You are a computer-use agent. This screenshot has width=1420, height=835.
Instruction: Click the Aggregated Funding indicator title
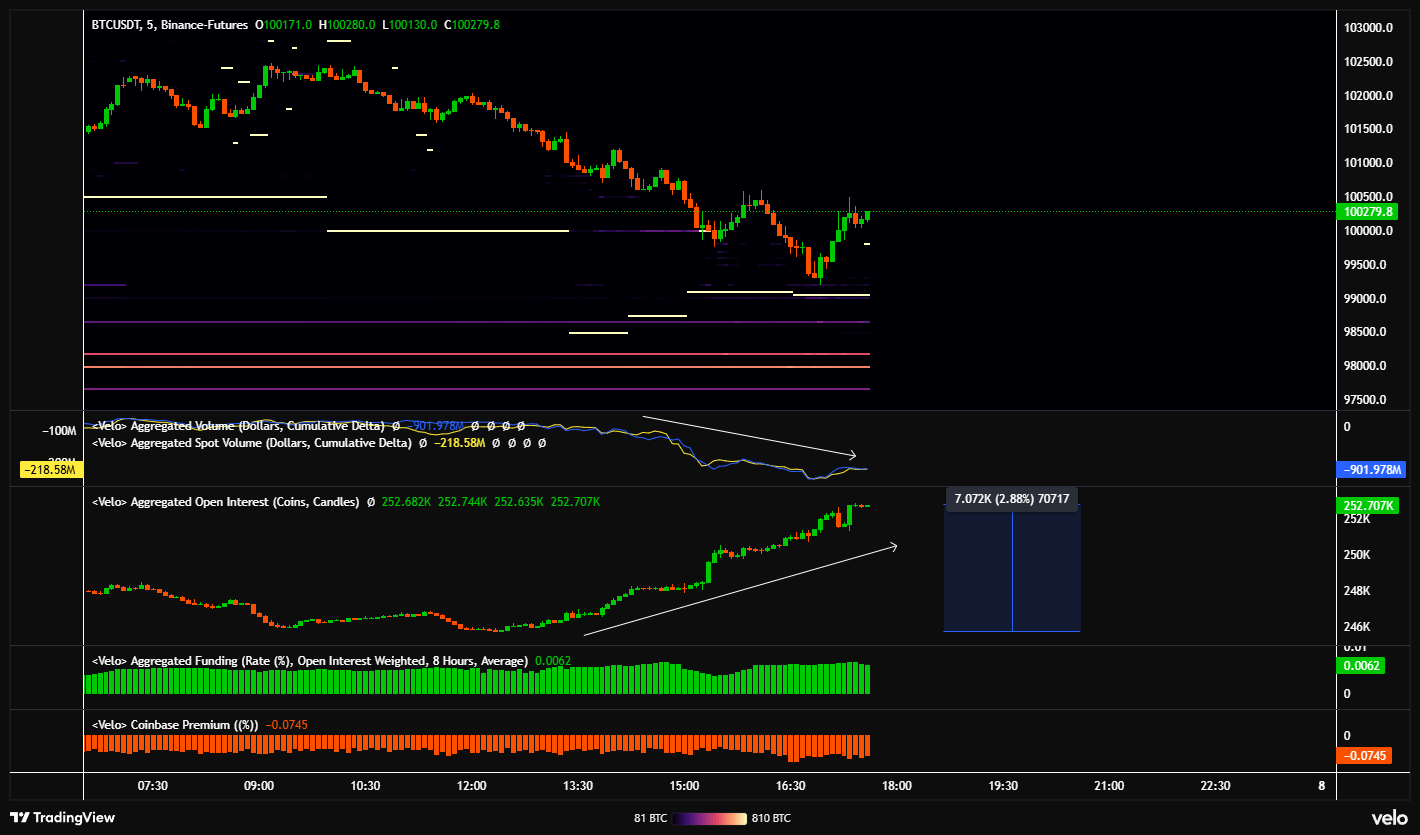tap(309, 661)
